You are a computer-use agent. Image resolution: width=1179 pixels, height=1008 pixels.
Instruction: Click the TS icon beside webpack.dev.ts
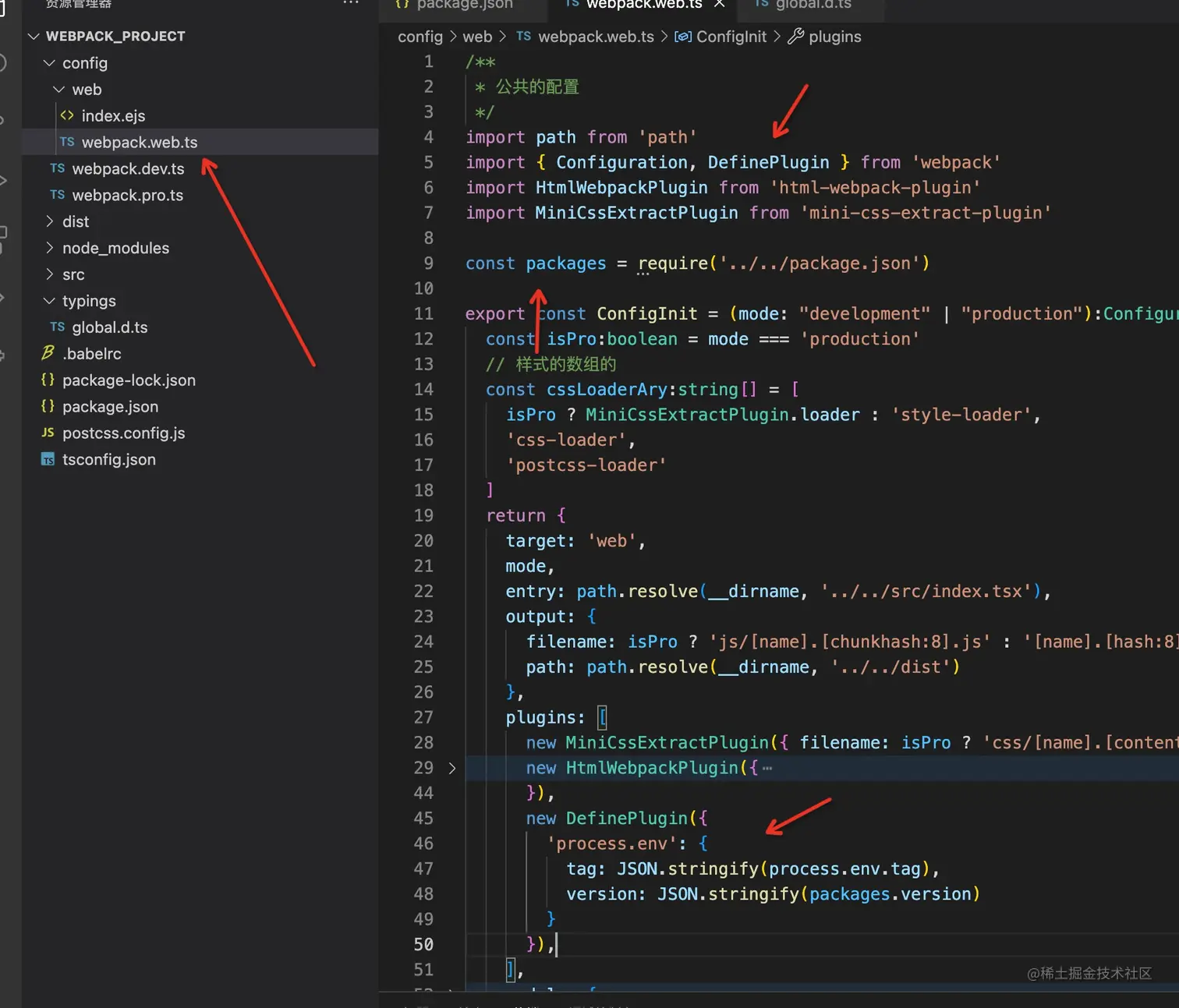[58, 168]
